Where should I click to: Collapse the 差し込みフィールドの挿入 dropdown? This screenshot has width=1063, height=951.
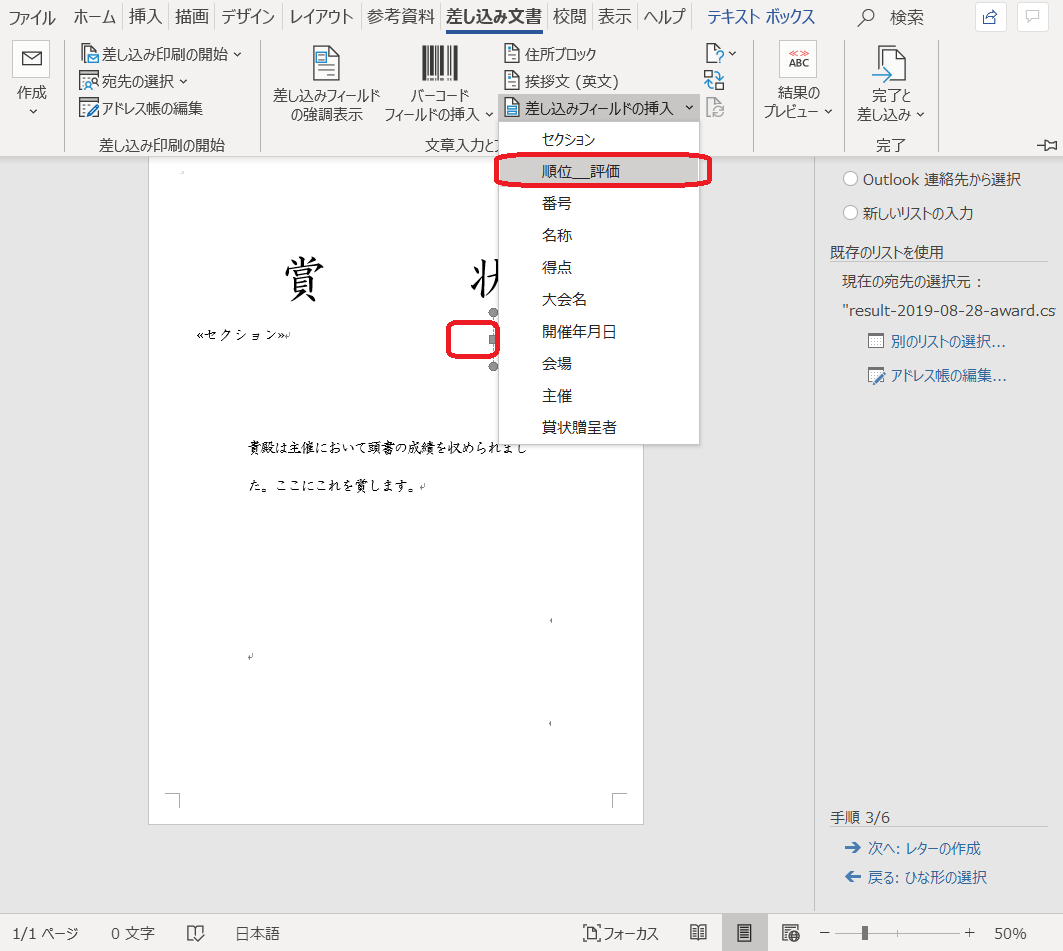(x=690, y=108)
